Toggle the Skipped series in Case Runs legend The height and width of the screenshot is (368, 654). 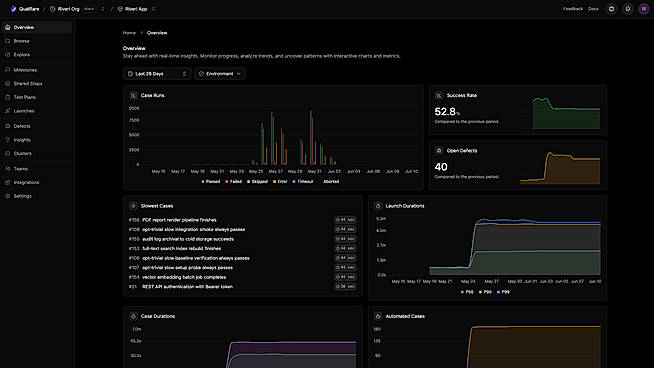pos(257,181)
